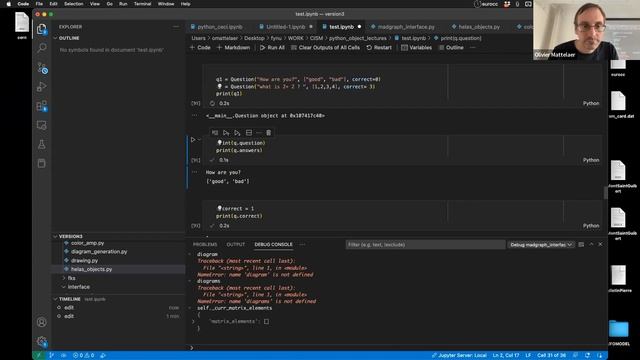
Task: Open drawing.py in the file tree
Action: point(84,260)
